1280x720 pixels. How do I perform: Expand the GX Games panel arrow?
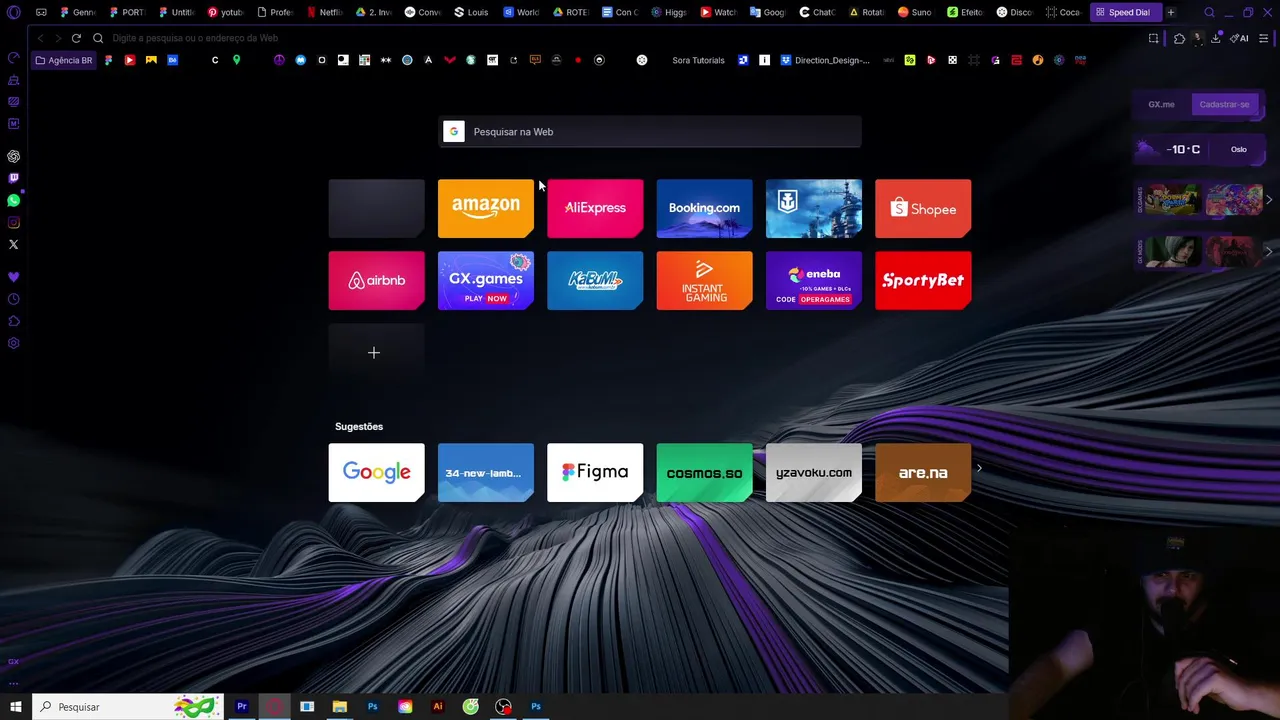[1269, 200]
